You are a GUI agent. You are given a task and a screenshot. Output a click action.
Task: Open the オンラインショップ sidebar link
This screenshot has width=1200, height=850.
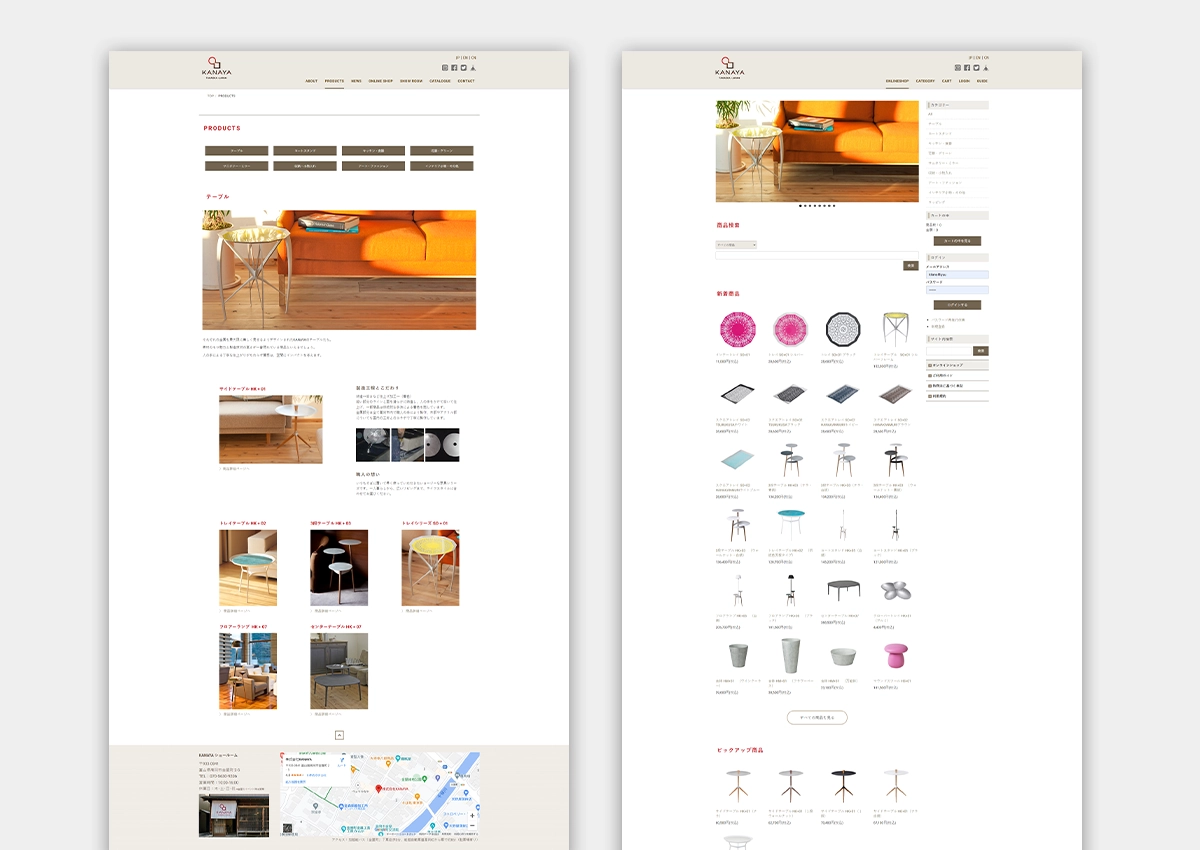[x=957, y=366]
